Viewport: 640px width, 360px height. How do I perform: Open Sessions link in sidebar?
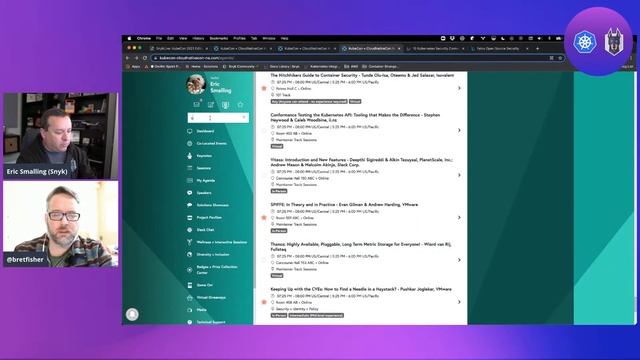(x=204, y=168)
